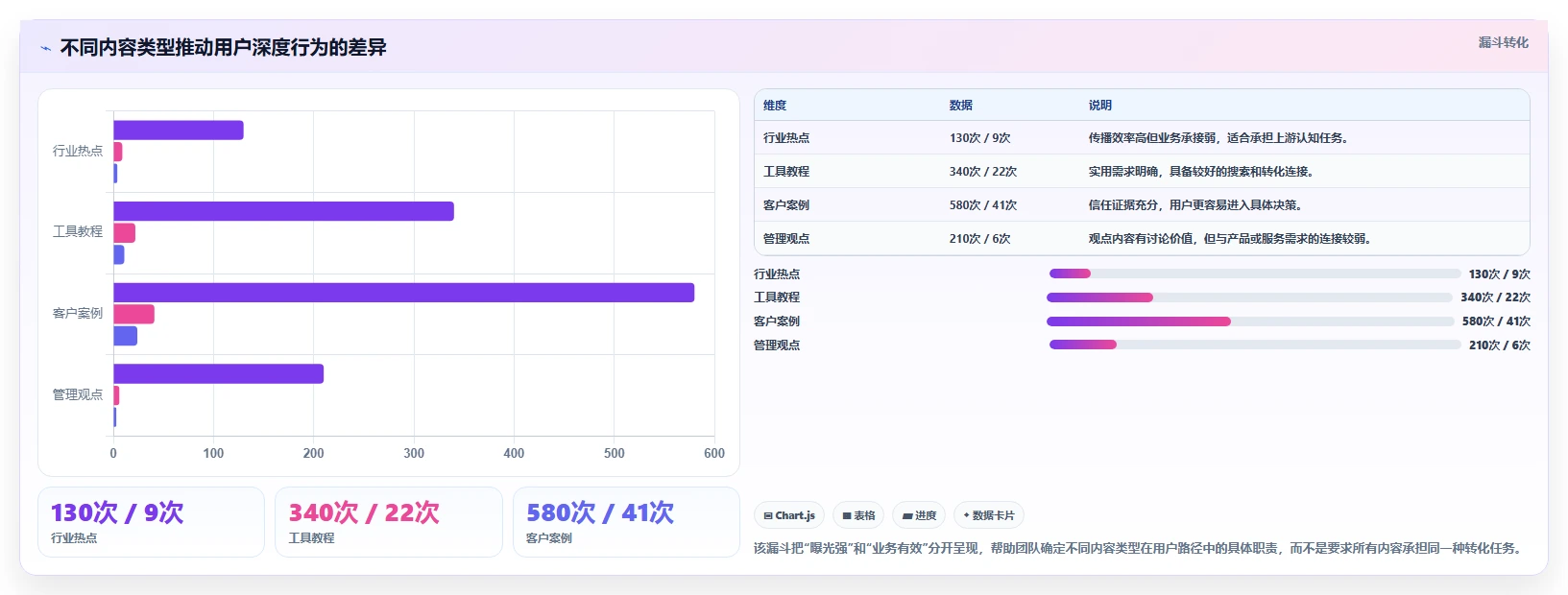This screenshot has width=1568, height=595.
Task: Click the blue 客户案例 bar in chart
Action: pyautogui.click(x=125, y=336)
